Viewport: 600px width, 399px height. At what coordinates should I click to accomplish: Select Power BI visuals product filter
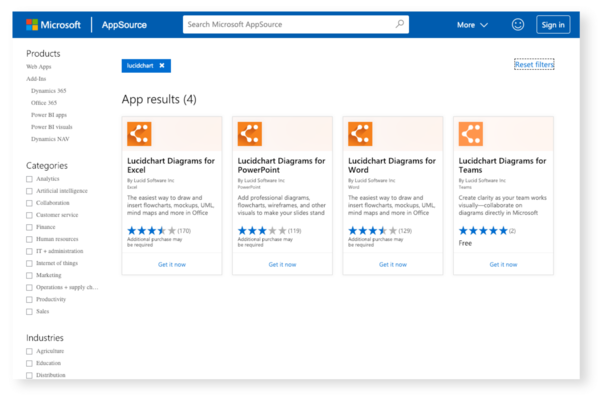(52, 127)
